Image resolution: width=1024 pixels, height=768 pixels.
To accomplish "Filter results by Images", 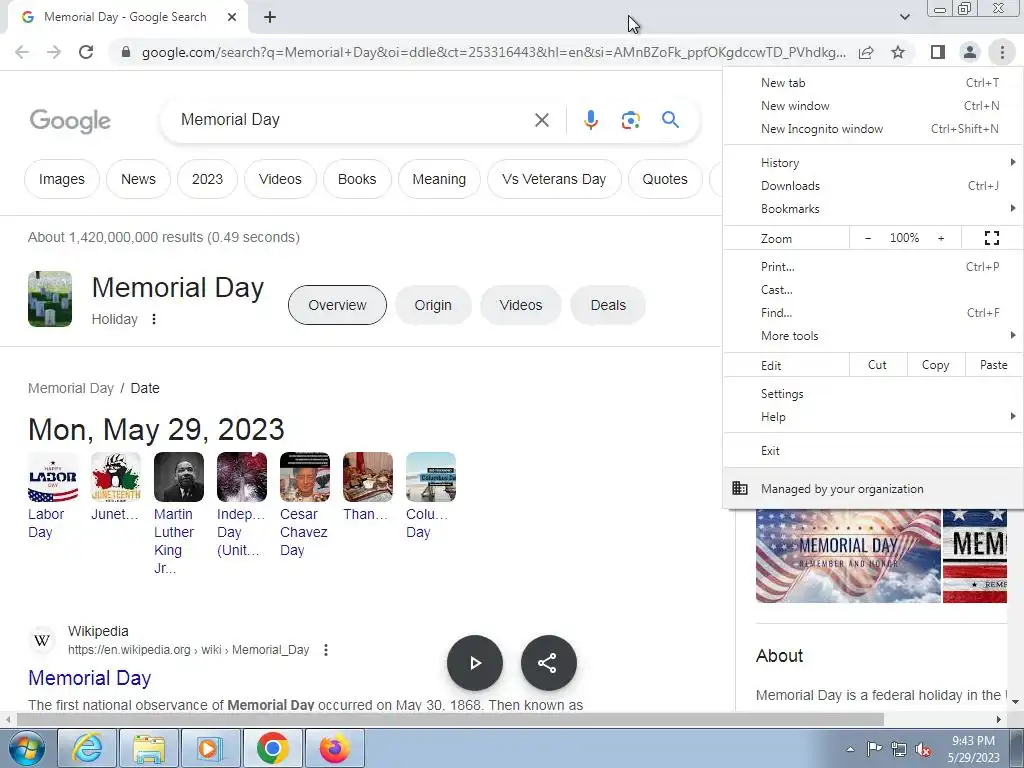I will (x=61, y=179).
